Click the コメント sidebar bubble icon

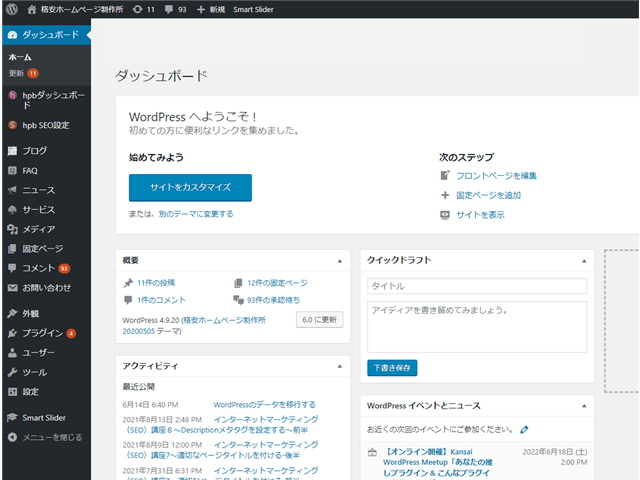point(12,268)
